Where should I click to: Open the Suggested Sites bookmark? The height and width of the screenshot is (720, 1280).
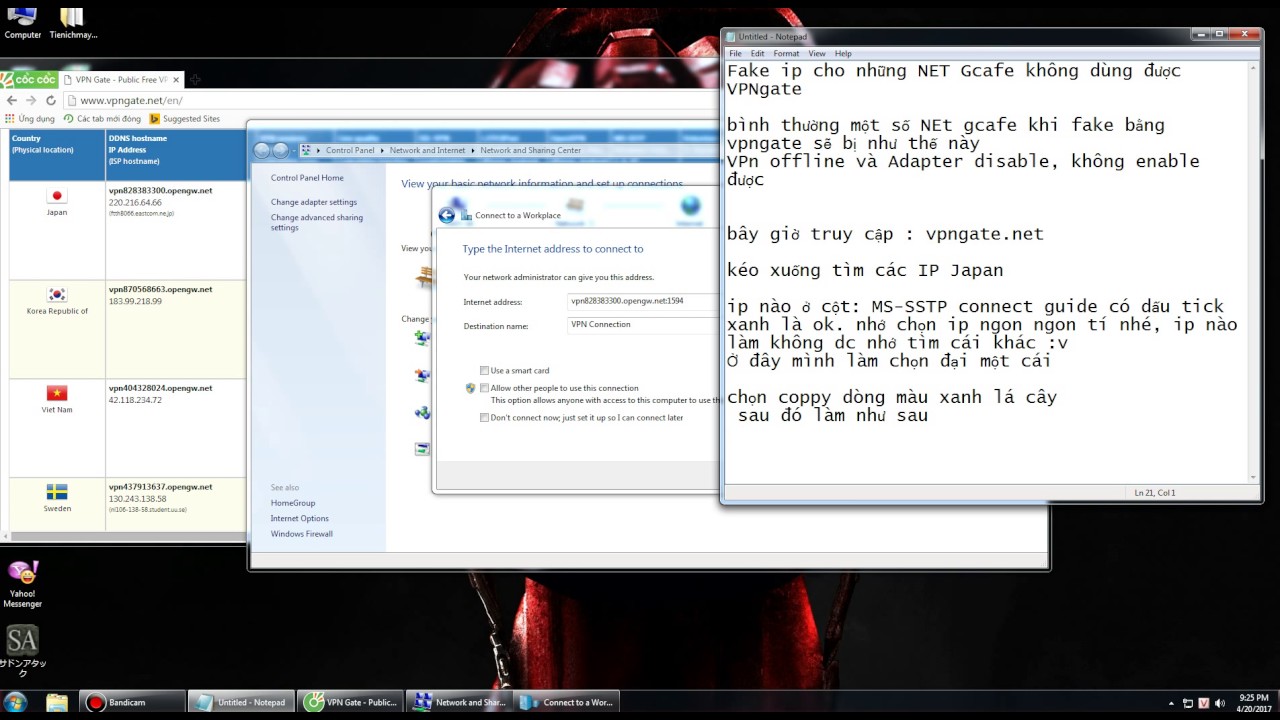(x=185, y=119)
